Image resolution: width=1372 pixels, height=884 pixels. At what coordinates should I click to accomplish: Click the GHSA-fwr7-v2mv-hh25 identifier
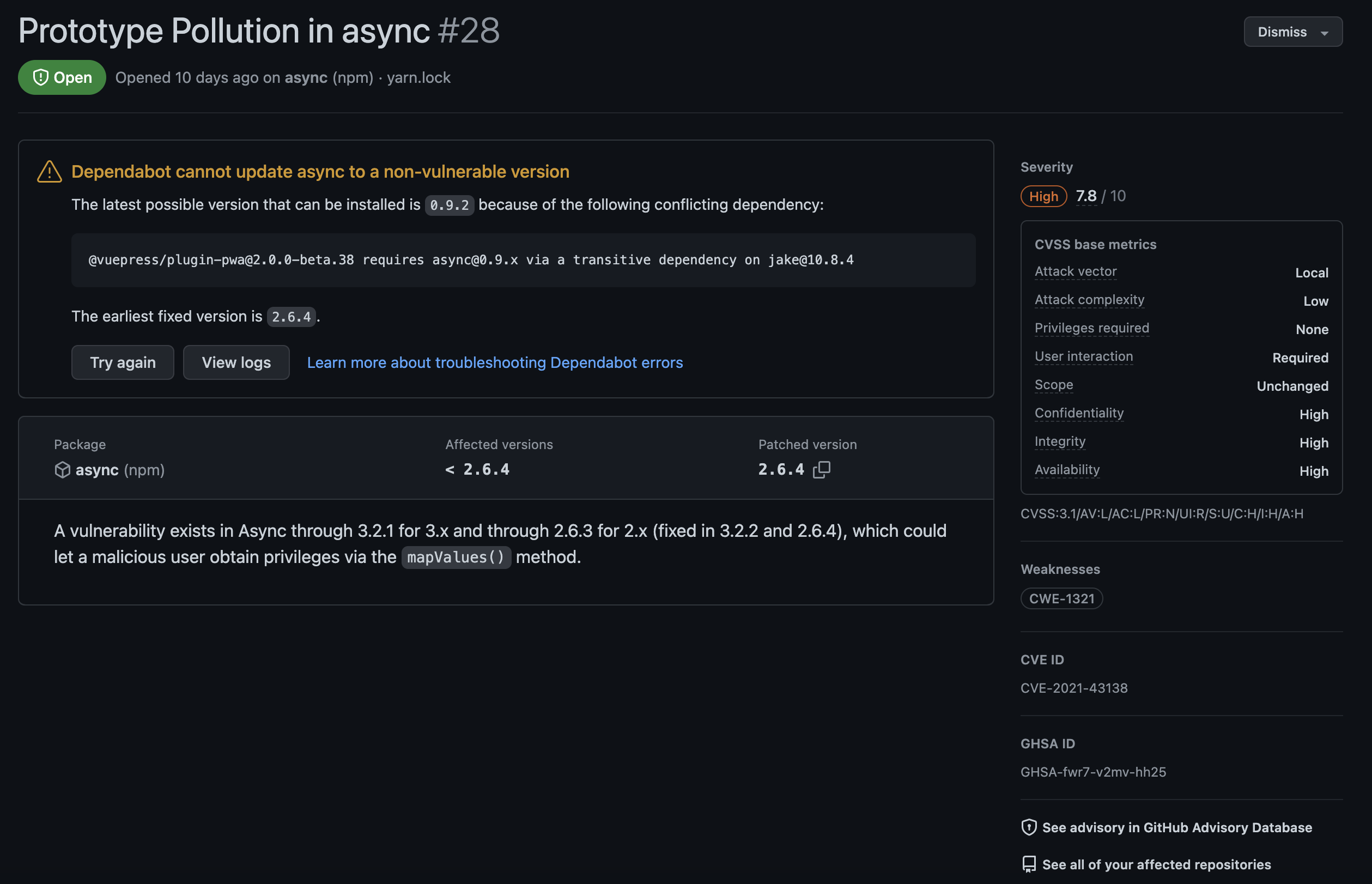1093,772
